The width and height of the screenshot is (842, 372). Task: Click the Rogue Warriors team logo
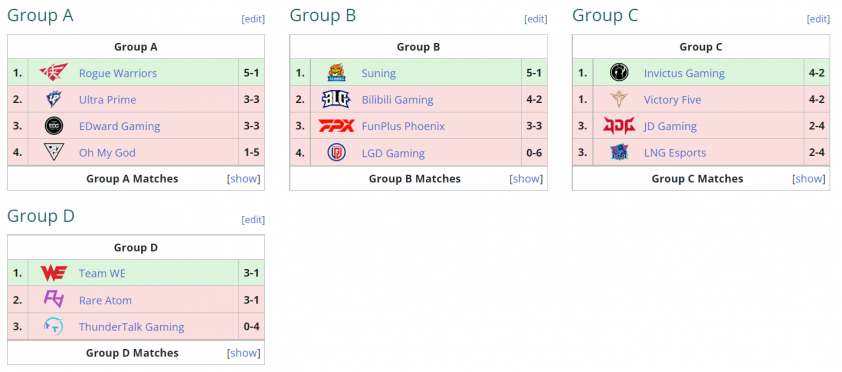[54, 72]
